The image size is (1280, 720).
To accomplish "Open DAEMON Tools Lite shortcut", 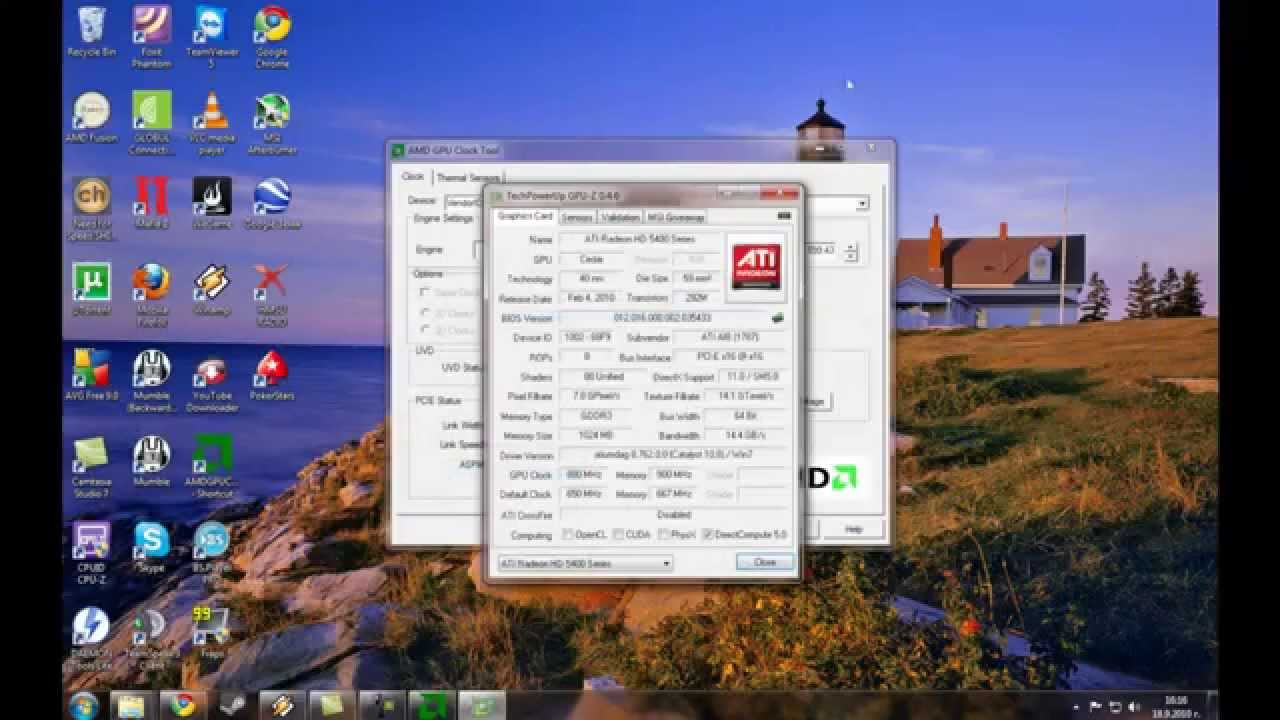I will click(91, 639).
